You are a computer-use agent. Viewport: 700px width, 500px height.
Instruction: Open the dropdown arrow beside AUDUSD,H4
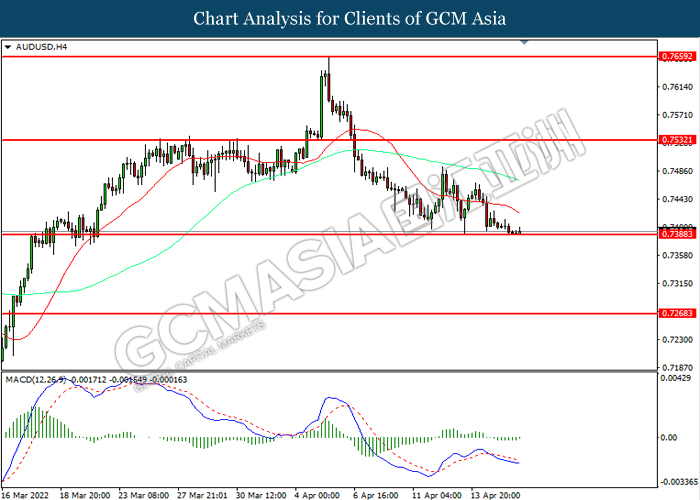[x=8, y=47]
